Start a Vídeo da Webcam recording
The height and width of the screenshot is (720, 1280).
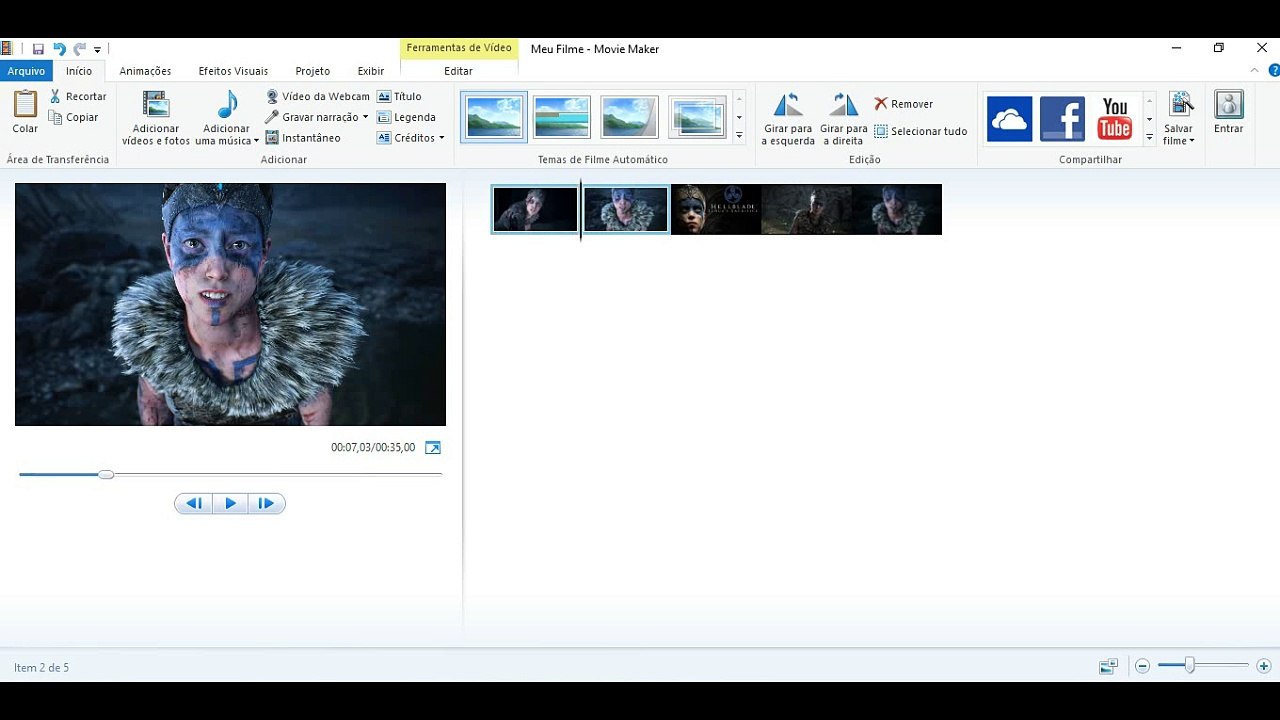(318, 96)
